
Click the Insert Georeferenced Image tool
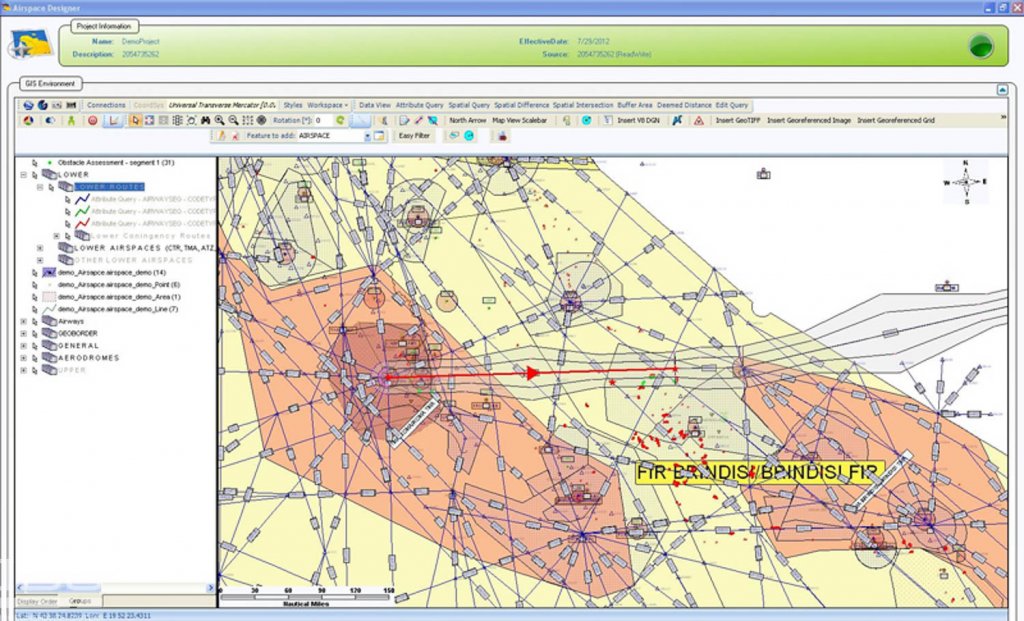pyautogui.click(x=810, y=120)
